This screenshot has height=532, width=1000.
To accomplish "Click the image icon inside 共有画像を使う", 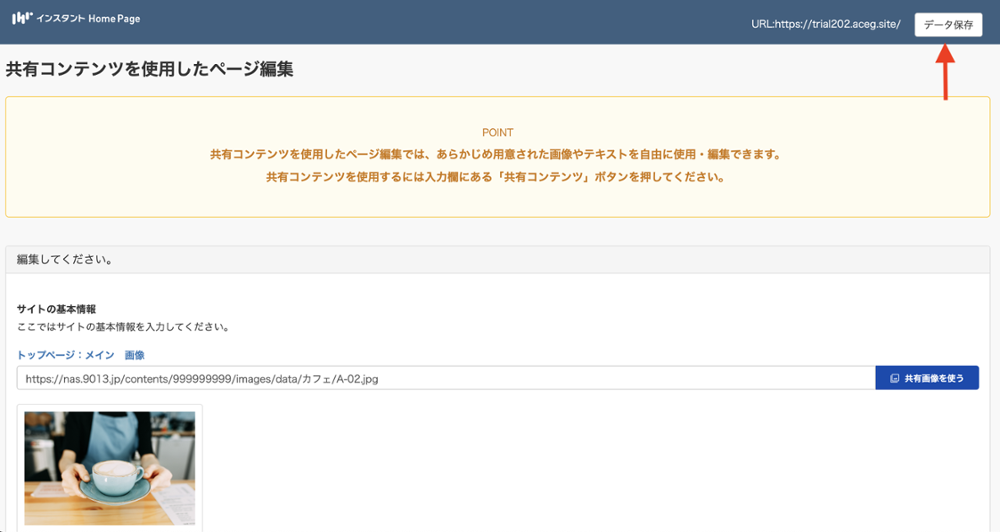I will (895, 379).
